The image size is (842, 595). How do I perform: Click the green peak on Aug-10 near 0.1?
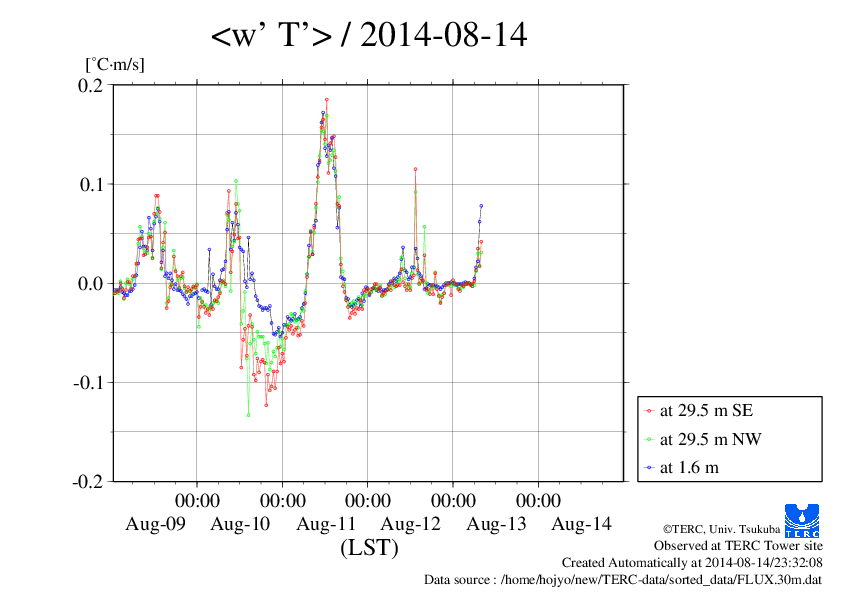(236, 181)
